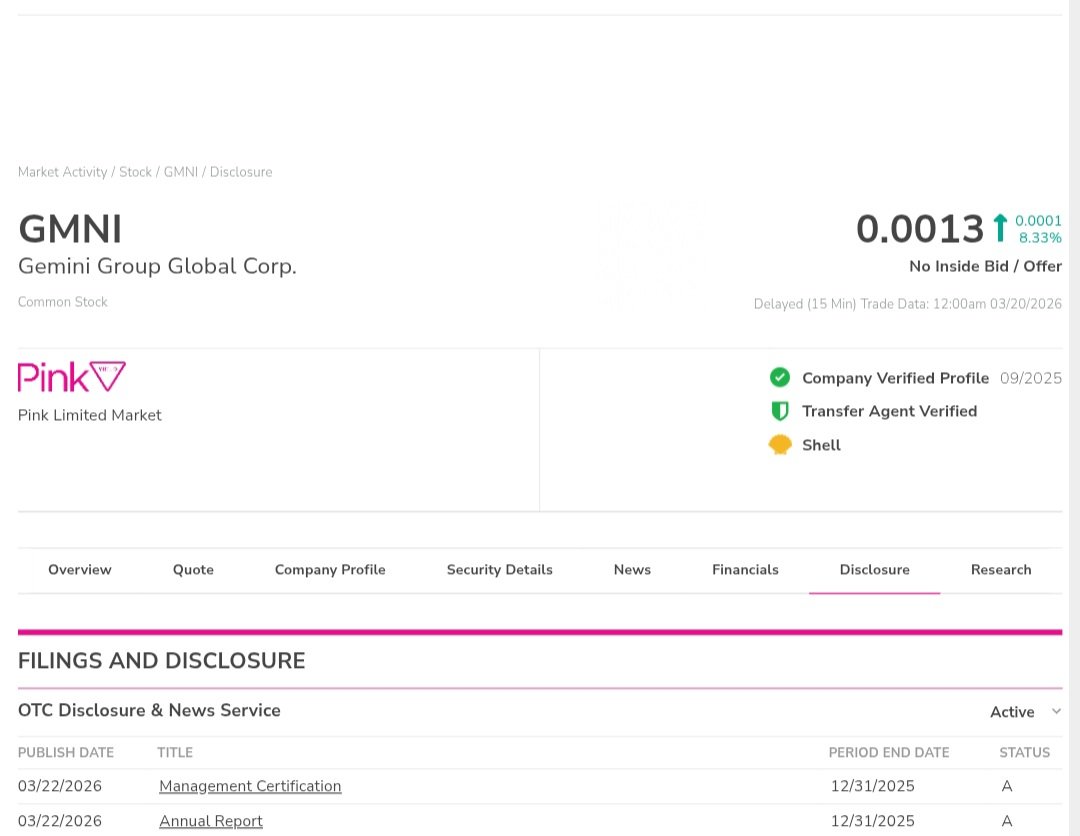The height and width of the screenshot is (836, 1080).
Task: Click the PUBLISH DATE column header
Action: coord(66,753)
